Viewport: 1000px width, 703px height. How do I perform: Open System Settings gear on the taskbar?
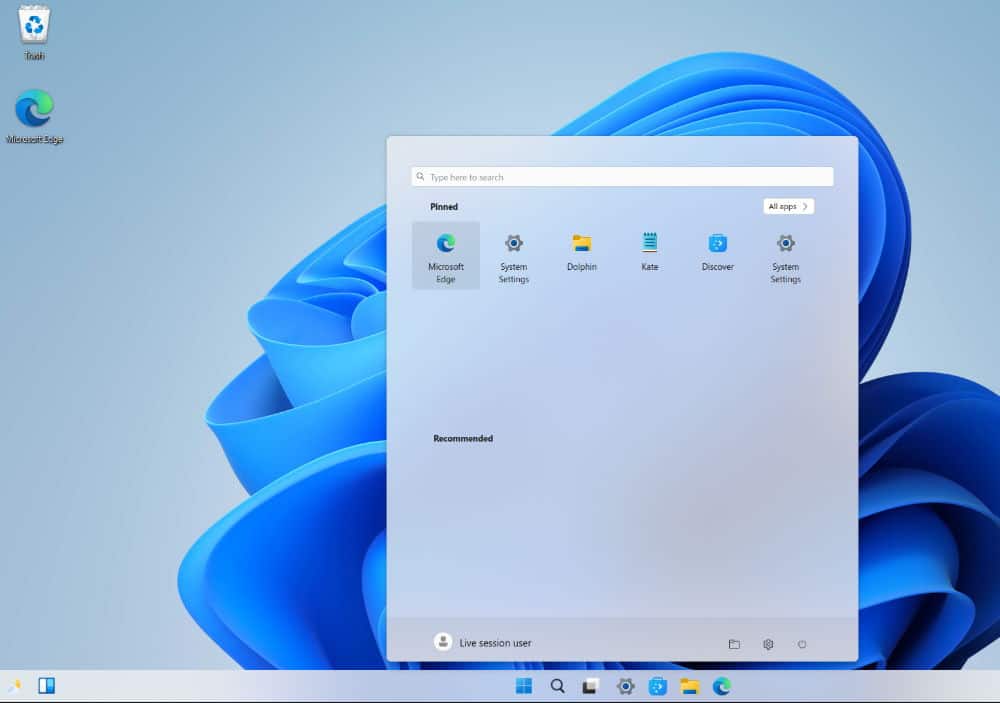point(625,686)
